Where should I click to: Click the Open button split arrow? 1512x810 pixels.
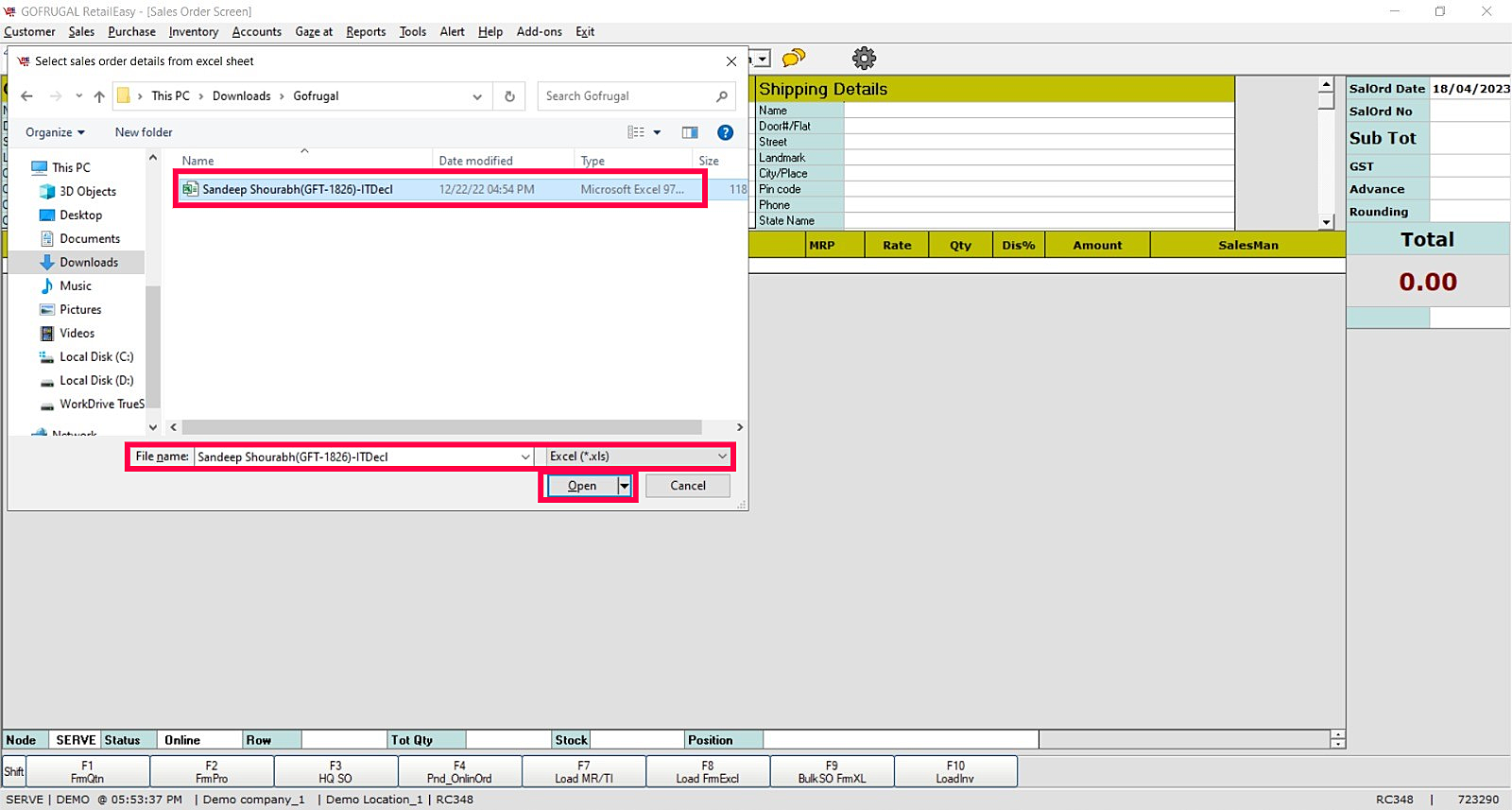pyautogui.click(x=624, y=486)
